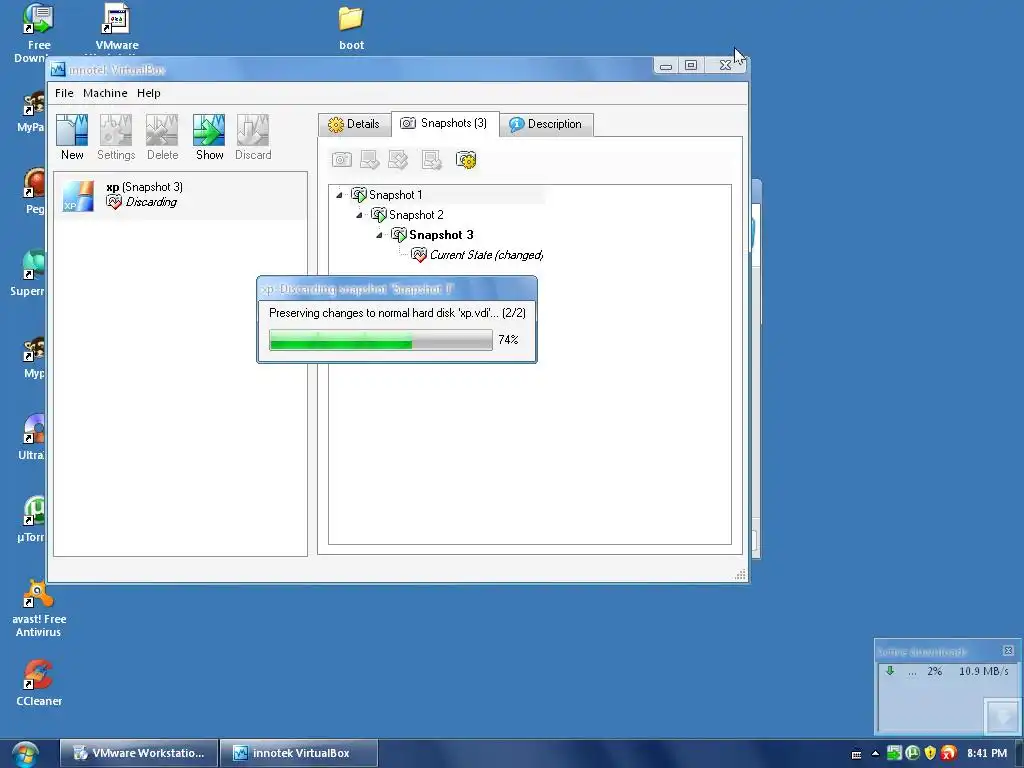Viewport: 1024px width, 768px height.
Task: Open the CCleaner desktop shortcut
Action: [x=39, y=683]
